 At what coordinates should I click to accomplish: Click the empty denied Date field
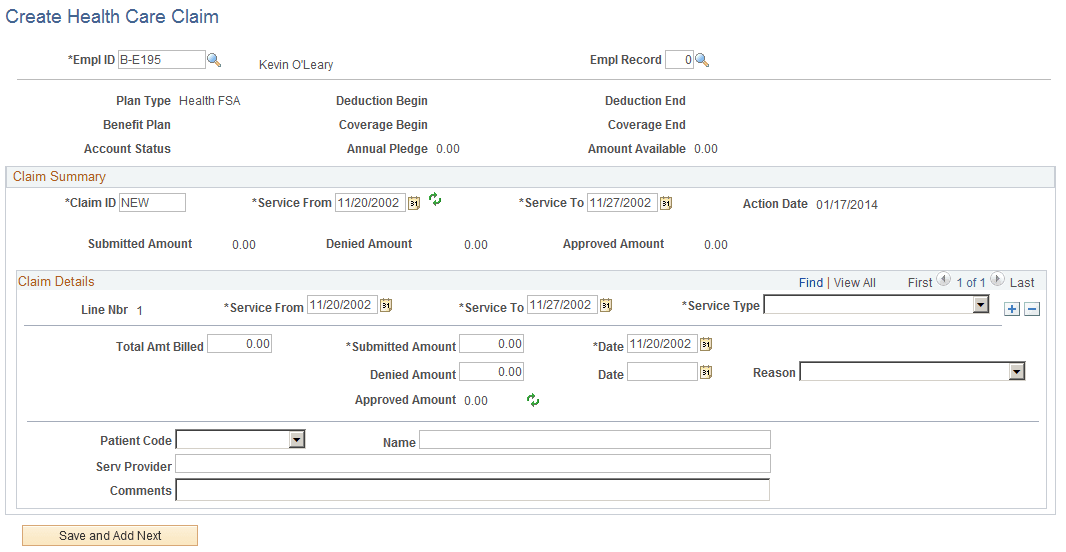[663, 372]
